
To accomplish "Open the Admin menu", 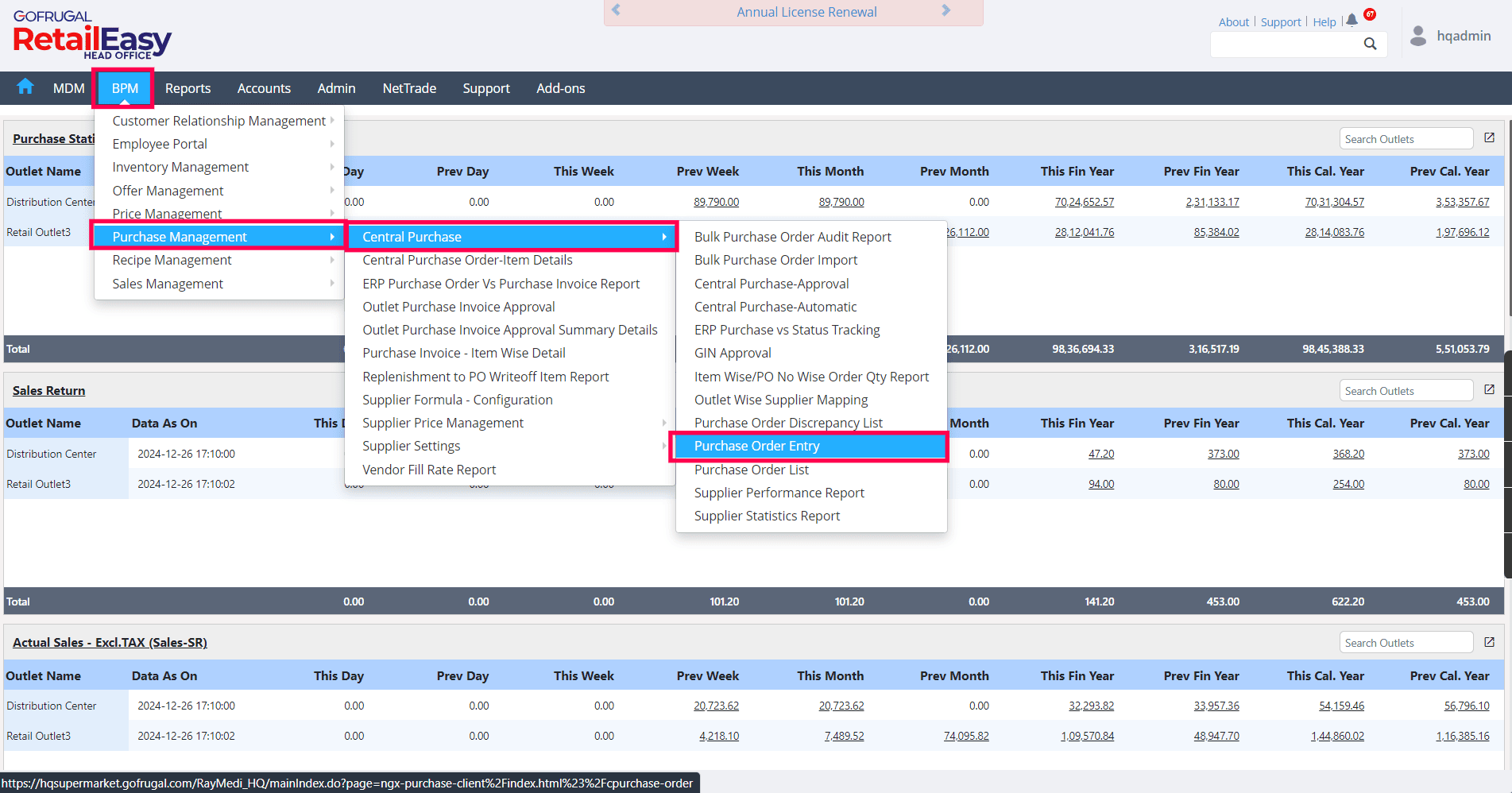I will pyautogui.click(x=337, y=88).
